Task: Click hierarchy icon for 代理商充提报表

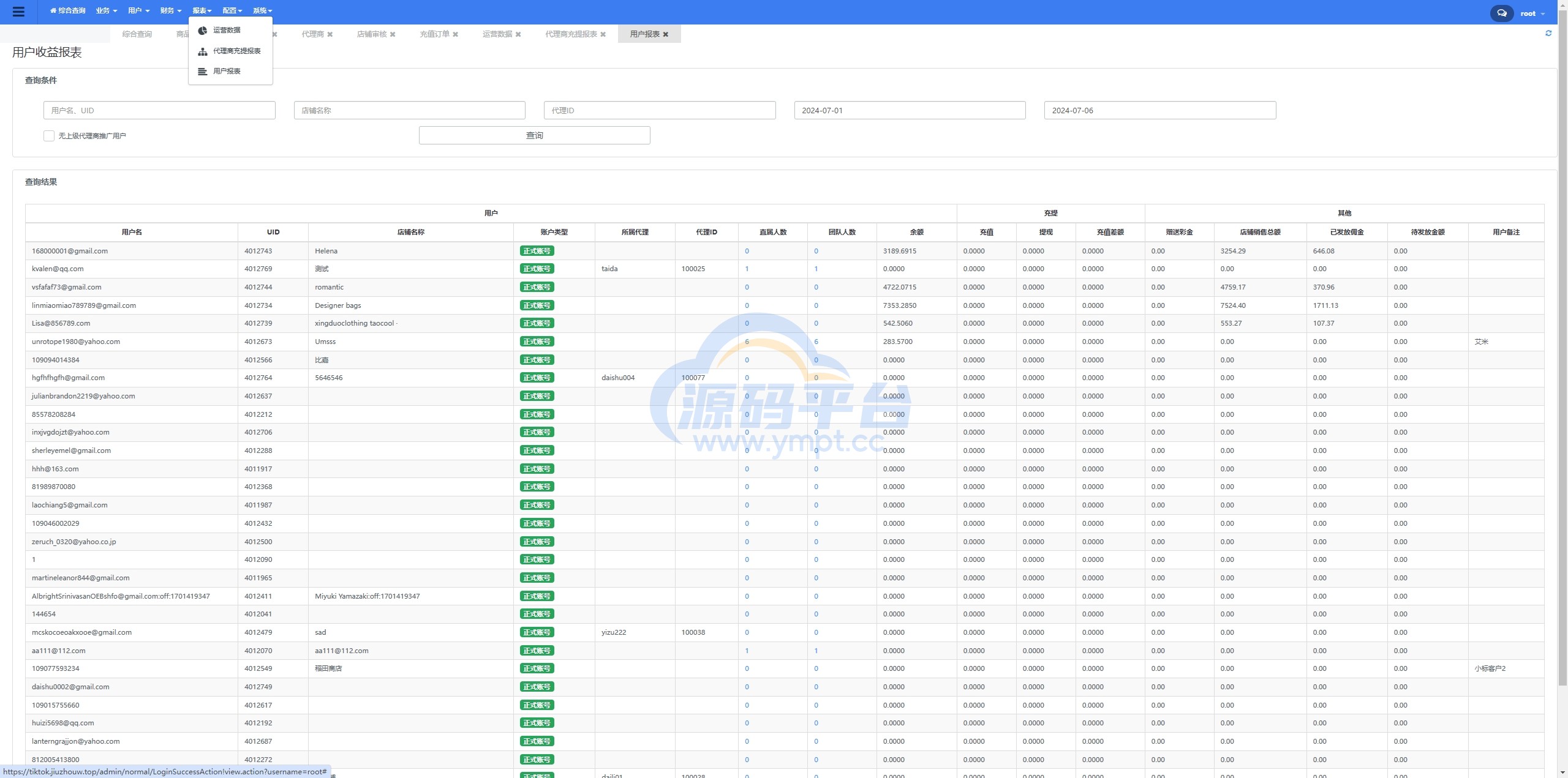Action: [202, 51]
